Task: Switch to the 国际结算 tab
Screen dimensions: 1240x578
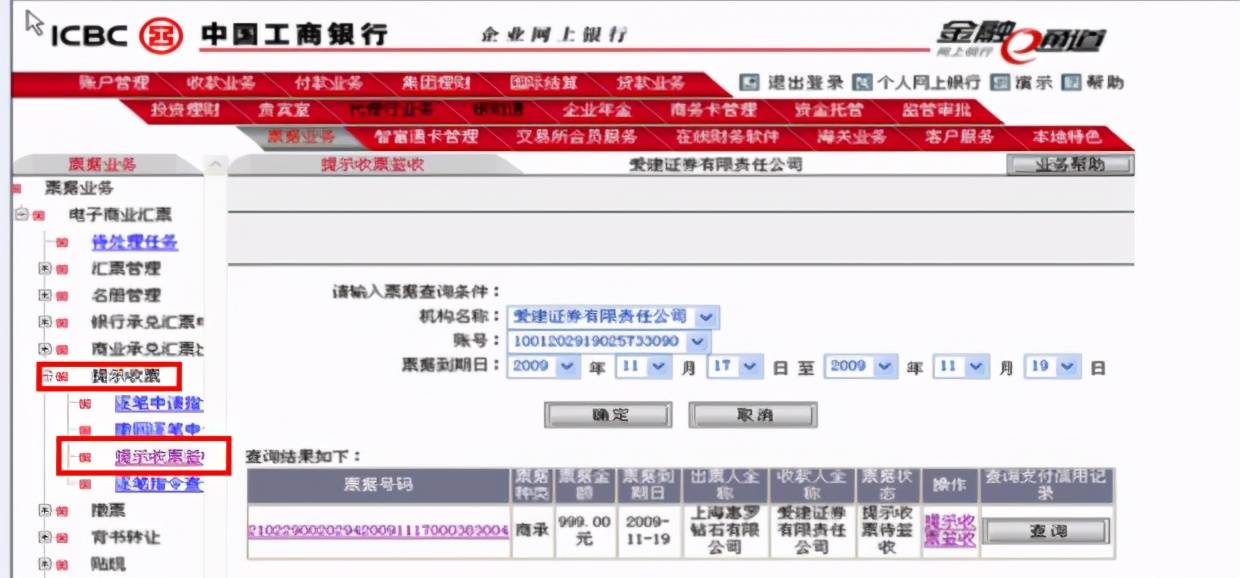Action: (544, 84)
